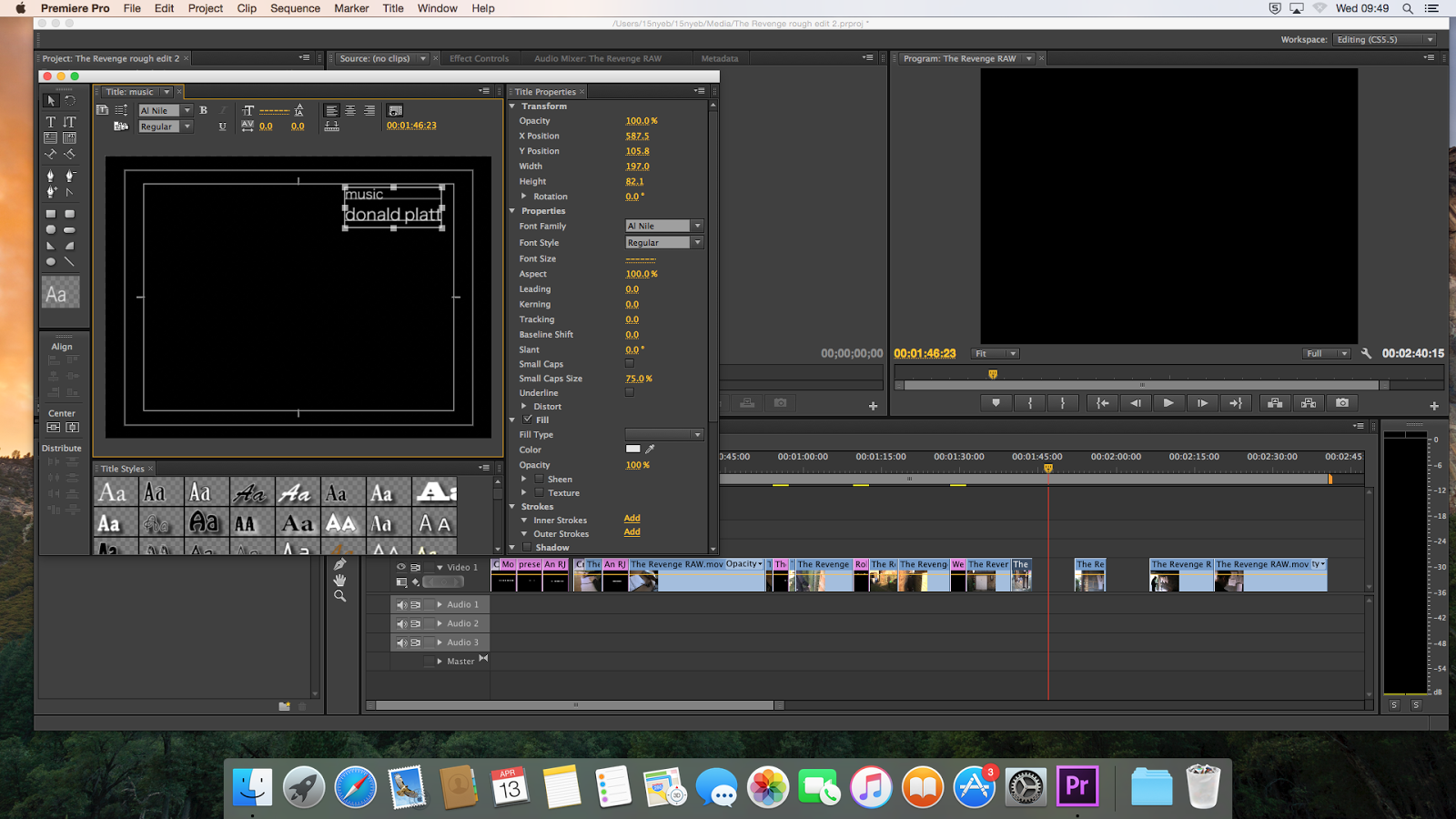Toggle Show Background Video icon
The image size is (1456, 819).
pos(395,110)
